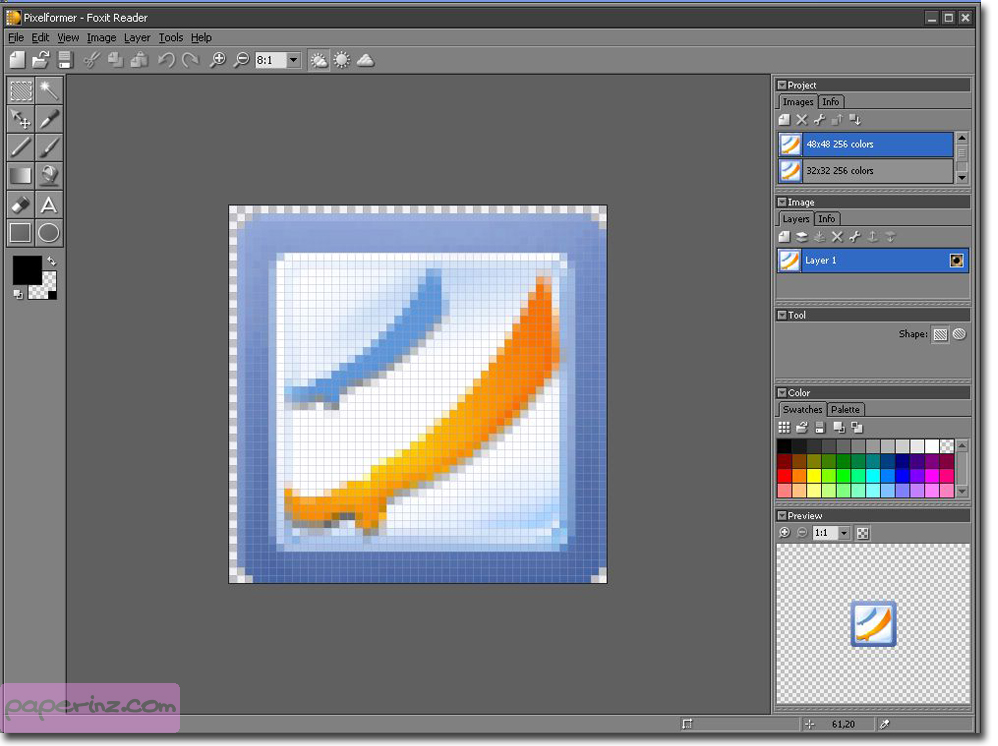
Task: Collapse the Tool panel
Action: [782, 314]
